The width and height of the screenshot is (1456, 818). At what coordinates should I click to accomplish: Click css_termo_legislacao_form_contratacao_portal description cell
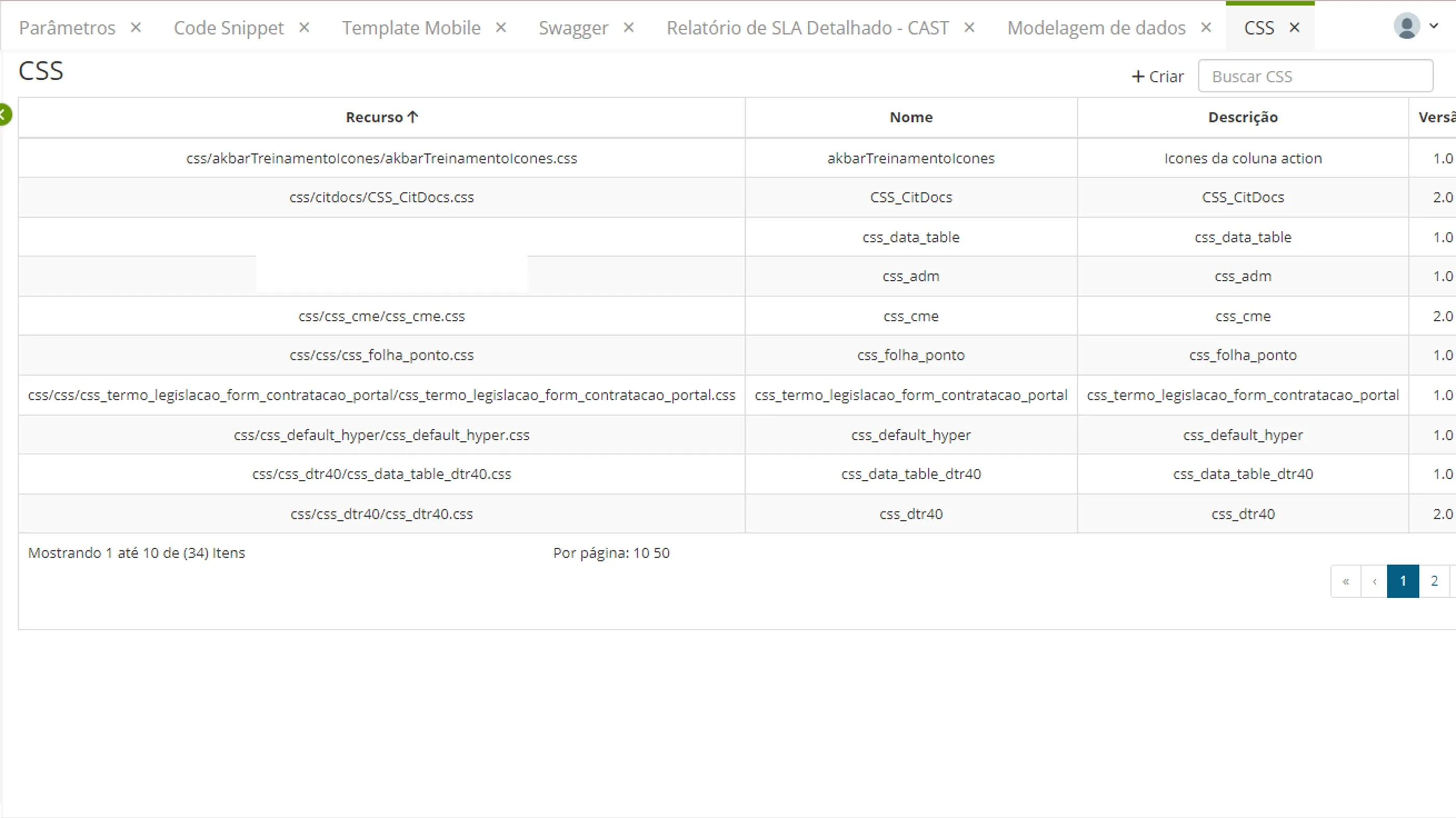tap(1243, 395)
